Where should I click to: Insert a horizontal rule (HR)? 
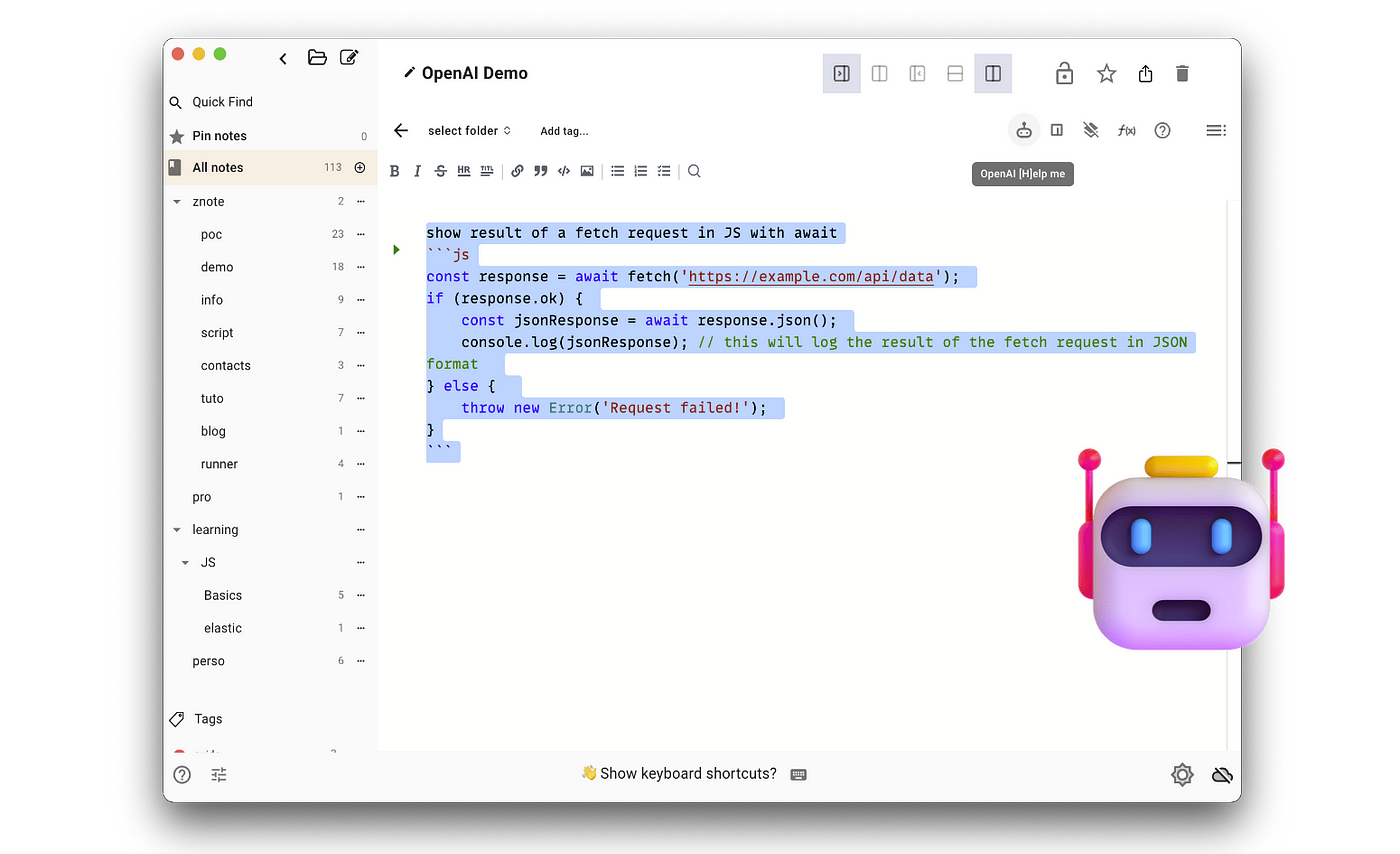(463, 171)
